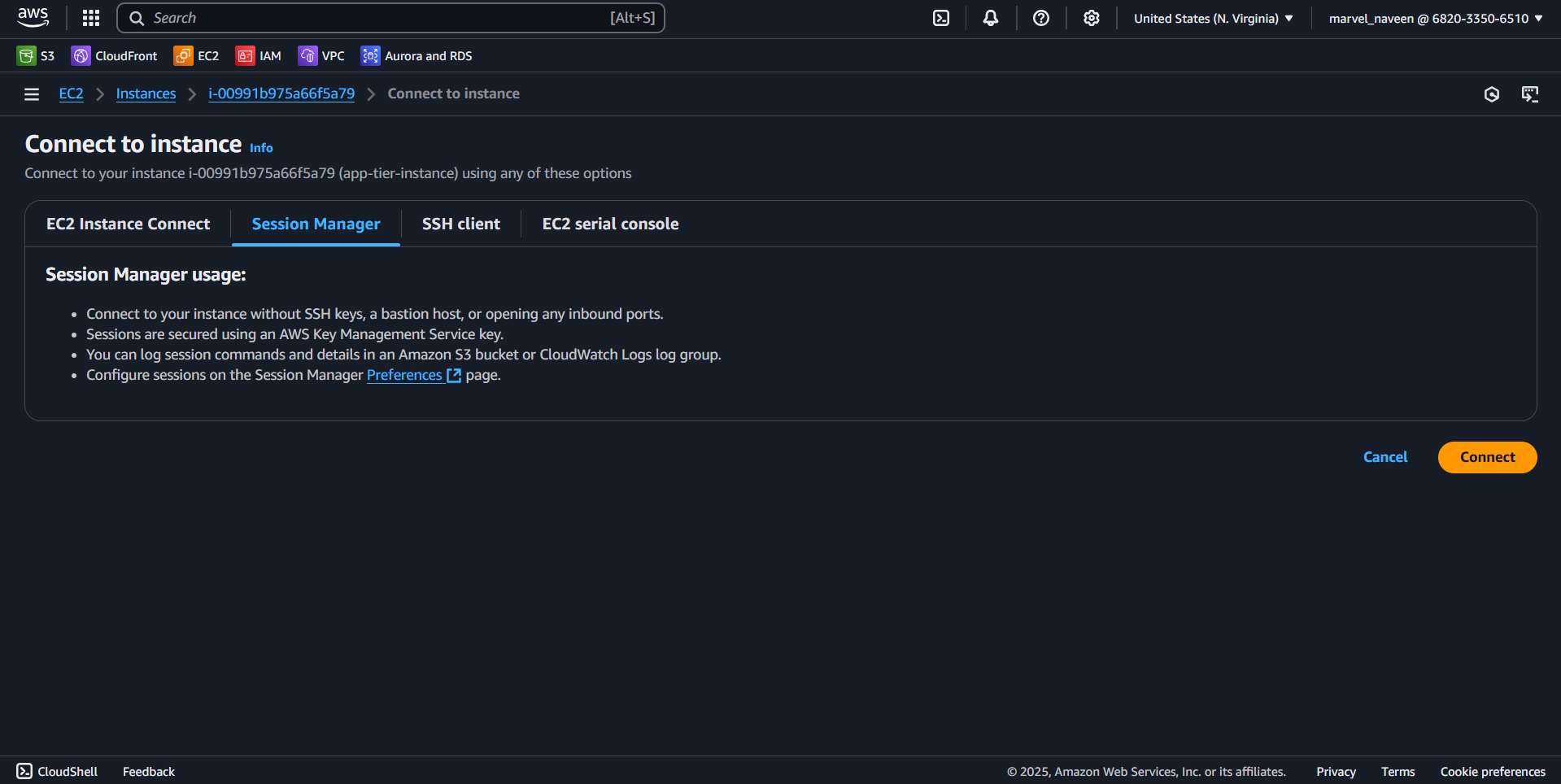Click the search input field
The width and height of the screenshot is (1561, 784).
390,18
